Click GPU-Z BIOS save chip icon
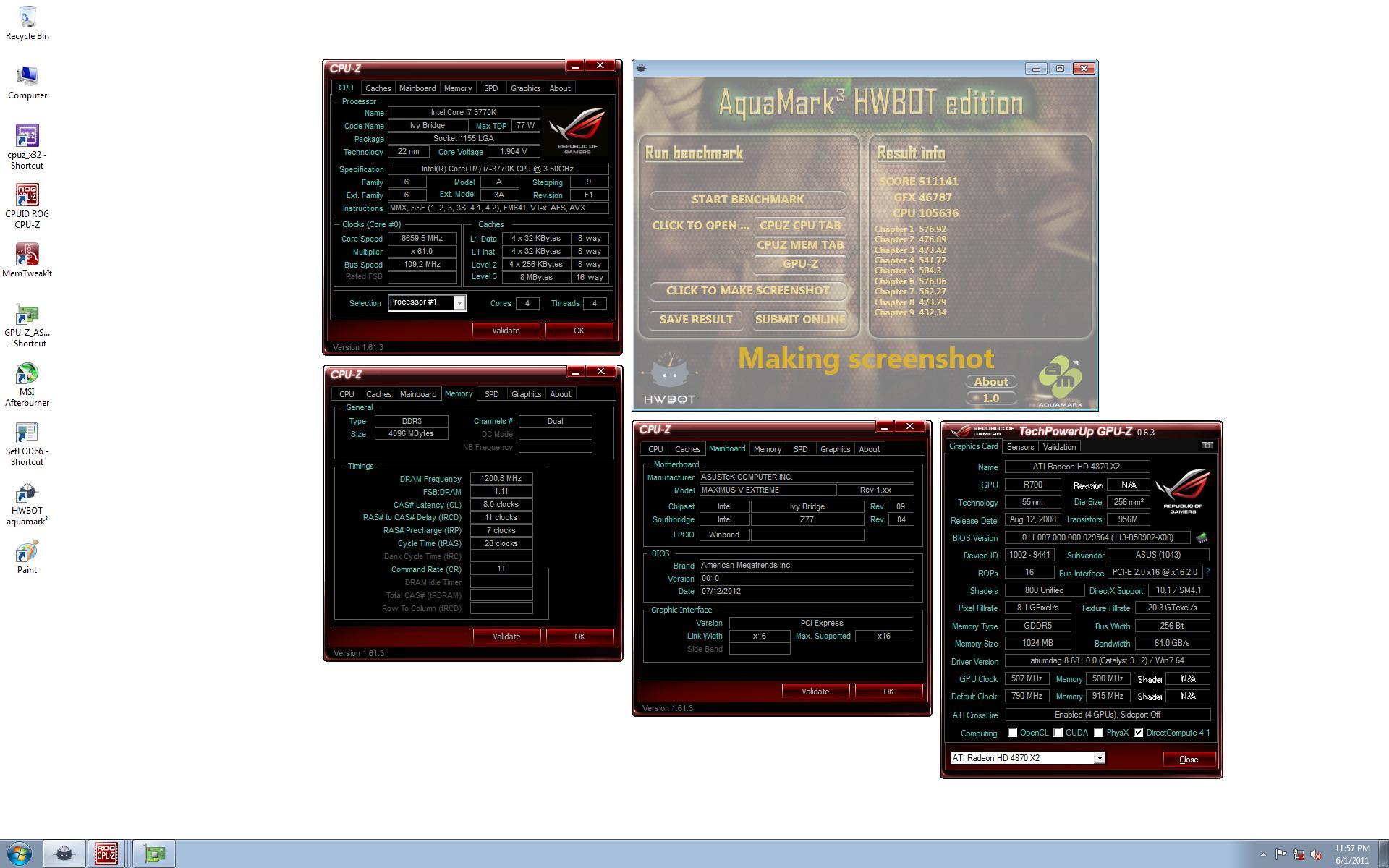1389x868 pixels. (1202, 538)
